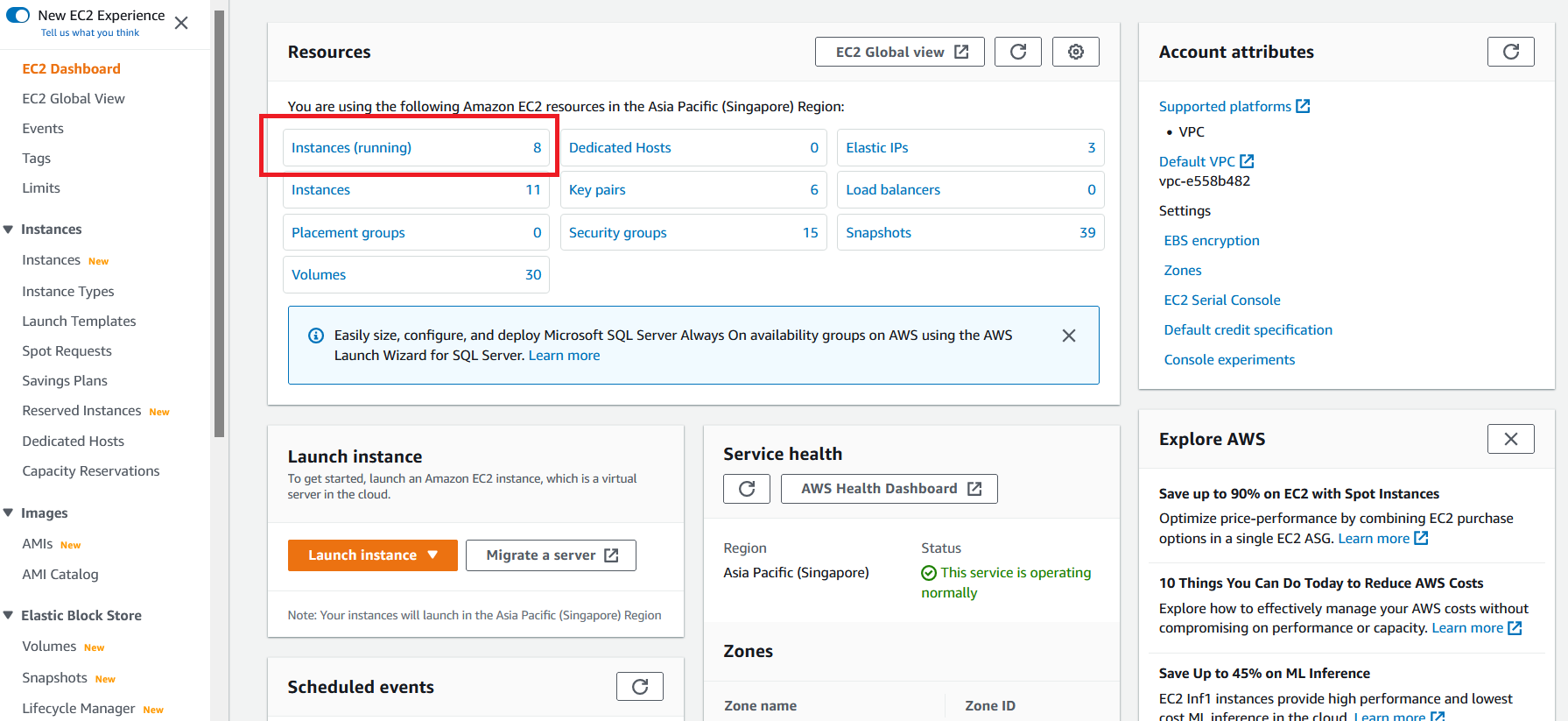Viewport: 1568px width, 721px height.
Task: Open EC2 Serial Console setting
Action: (x=1222, y=300)
